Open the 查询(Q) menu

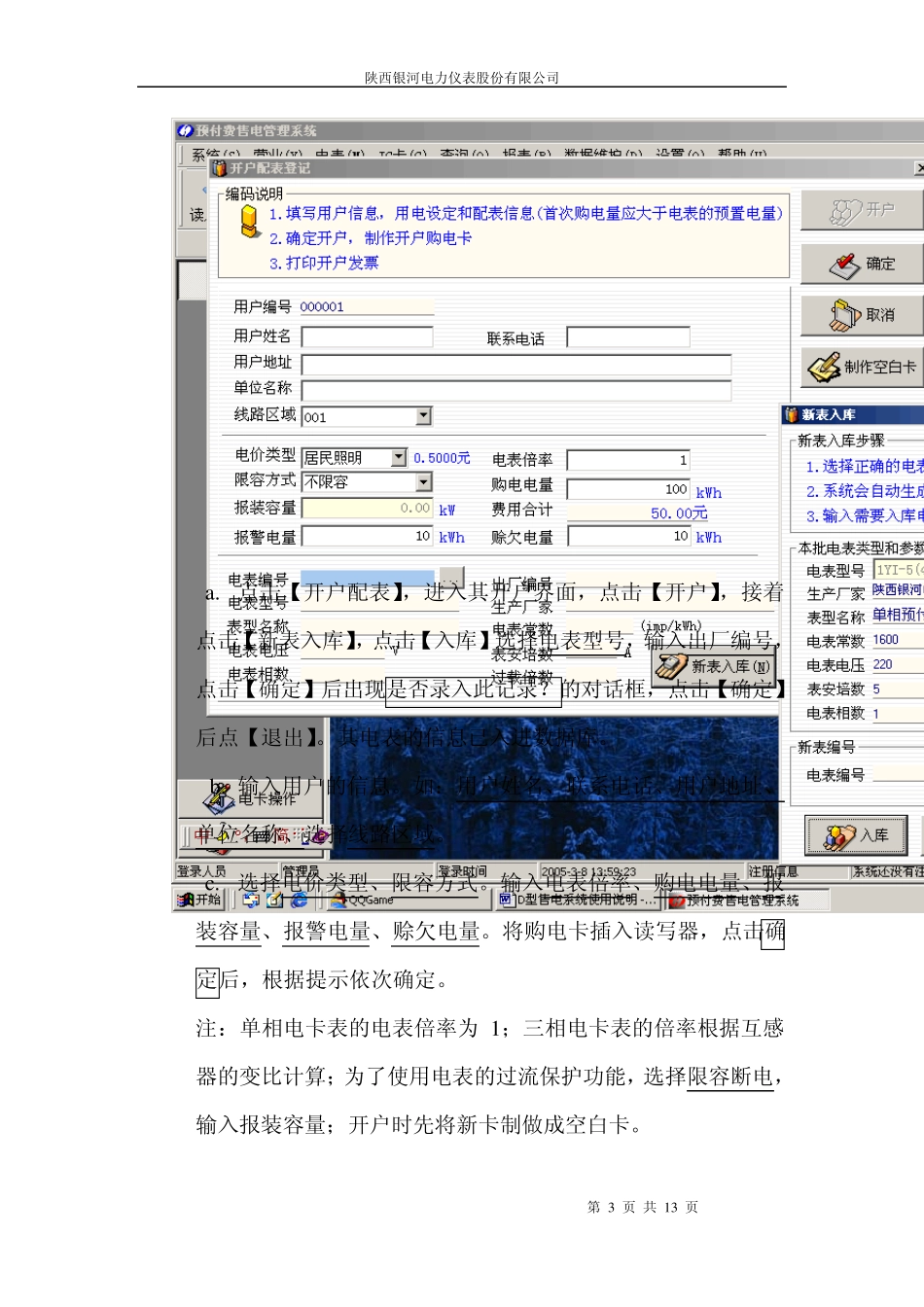(x=465, y=155)
